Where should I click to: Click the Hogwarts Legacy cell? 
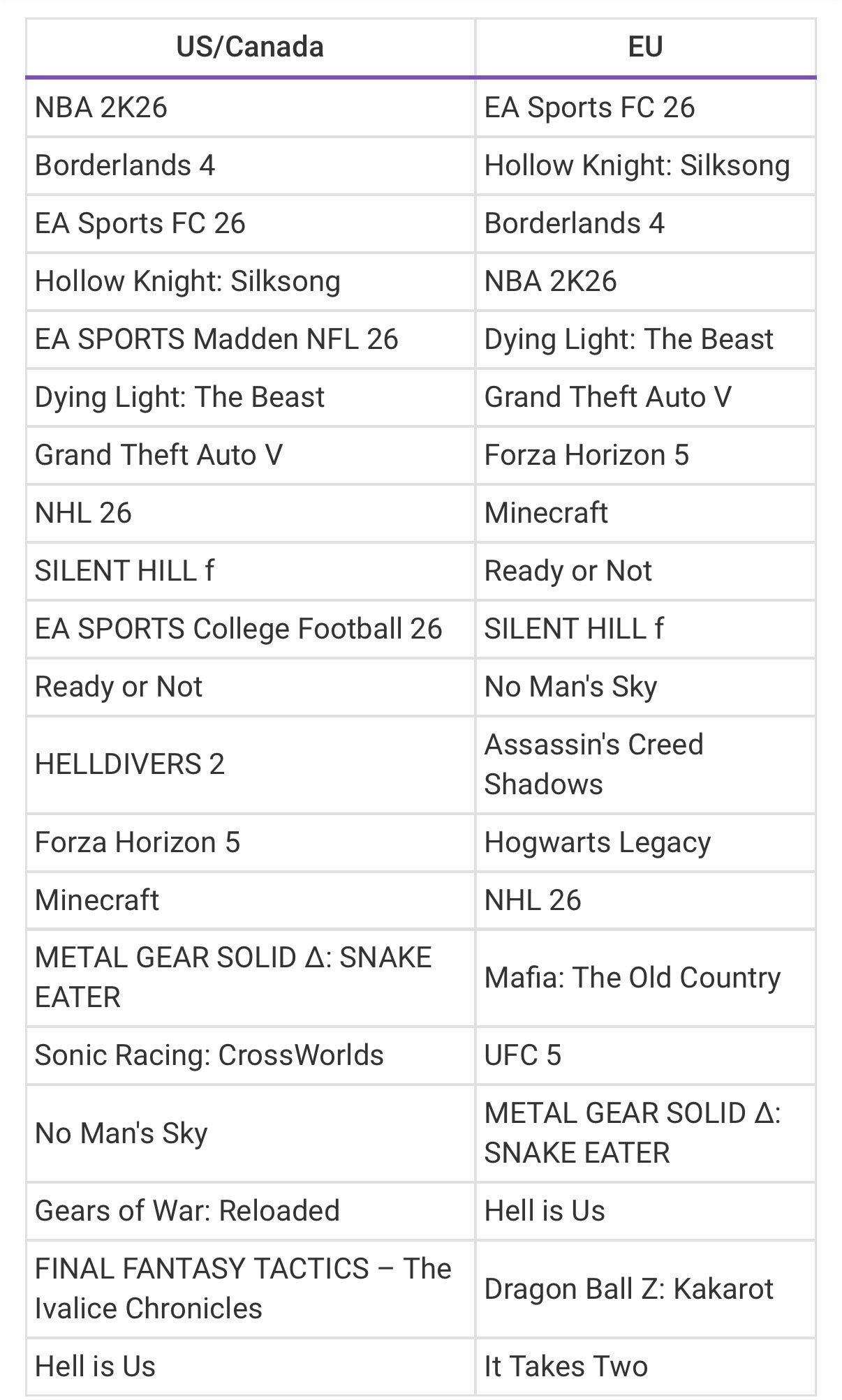[x=597, y=842]
